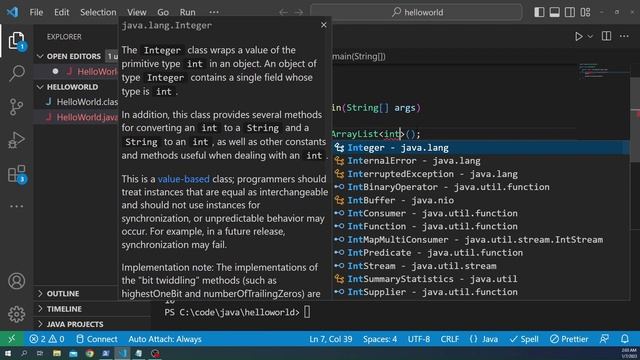Viewport: 640px width, 360px height.
Task: Choose IntBuffer - java.nio suggestion
Action: [481, 200]
